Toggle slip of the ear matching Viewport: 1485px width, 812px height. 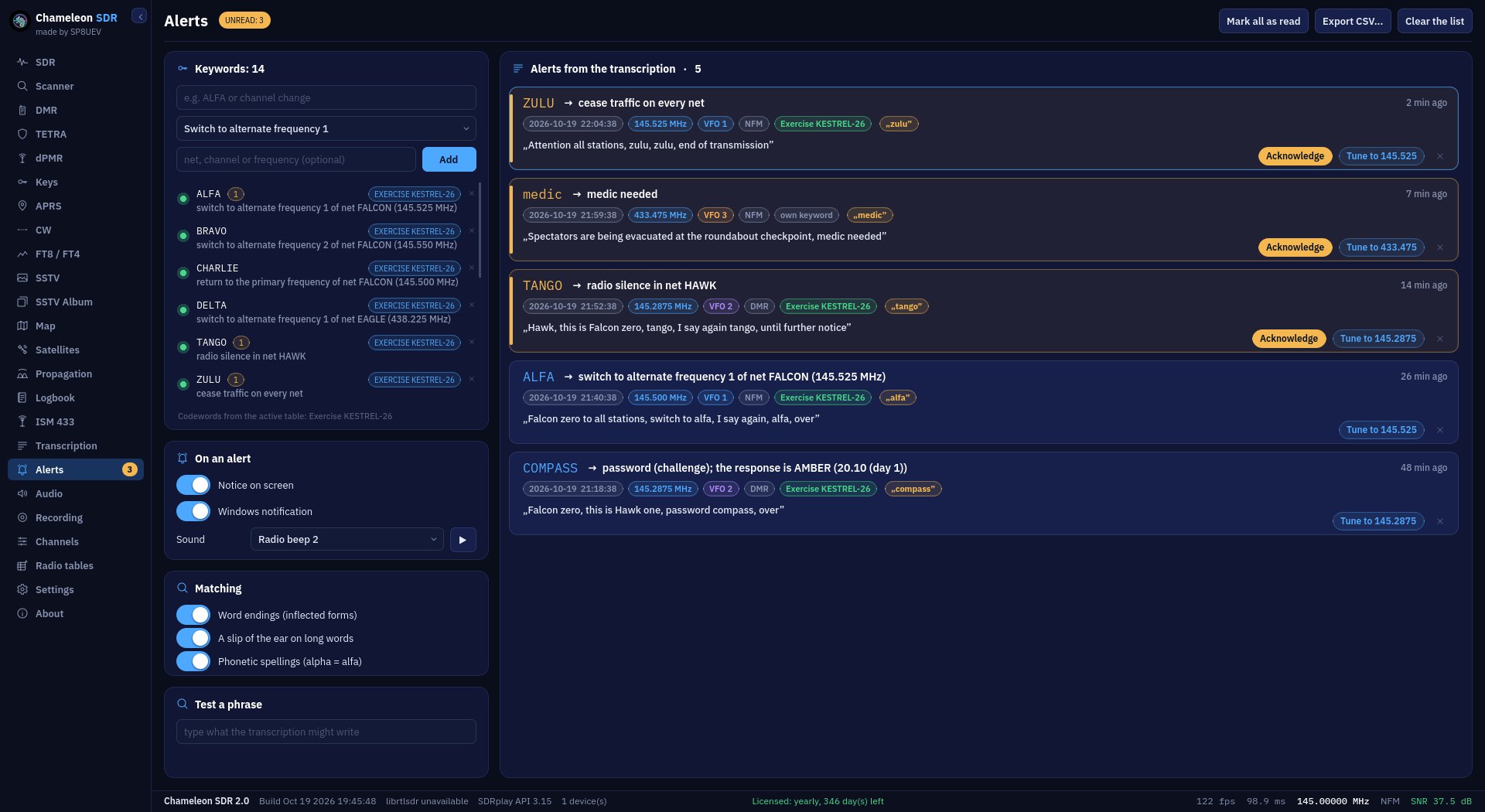pyautogui.click(x=193, y=638)
